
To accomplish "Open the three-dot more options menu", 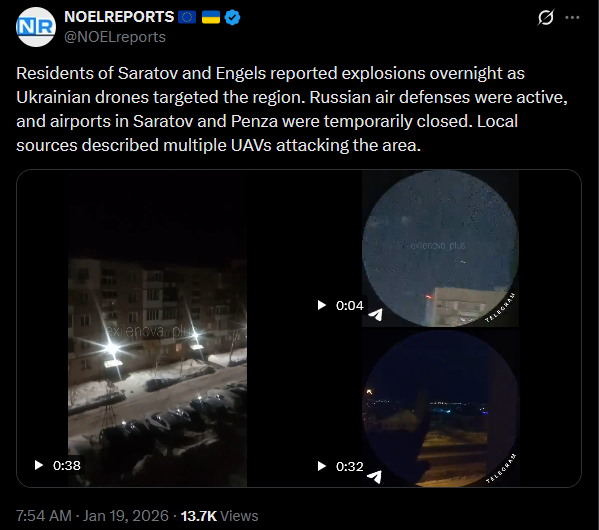I will click(x=572, y=18).
